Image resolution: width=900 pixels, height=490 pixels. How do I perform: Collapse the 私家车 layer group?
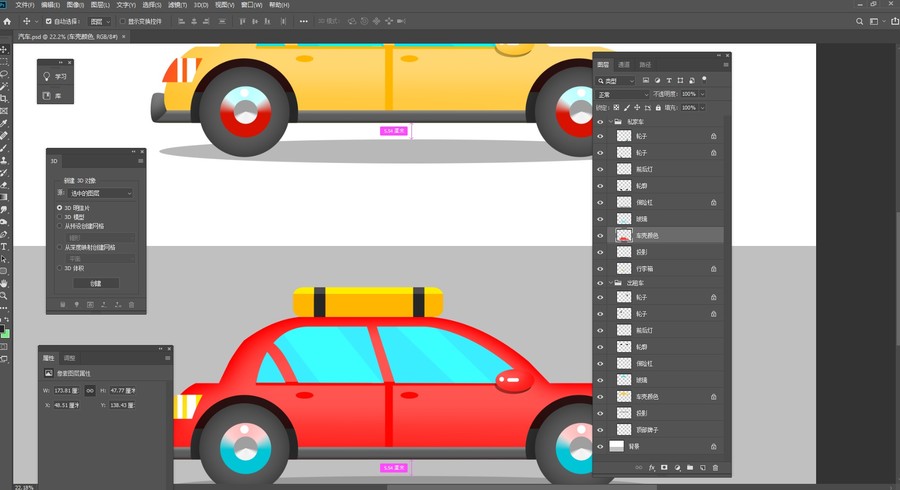coord(611,122)
